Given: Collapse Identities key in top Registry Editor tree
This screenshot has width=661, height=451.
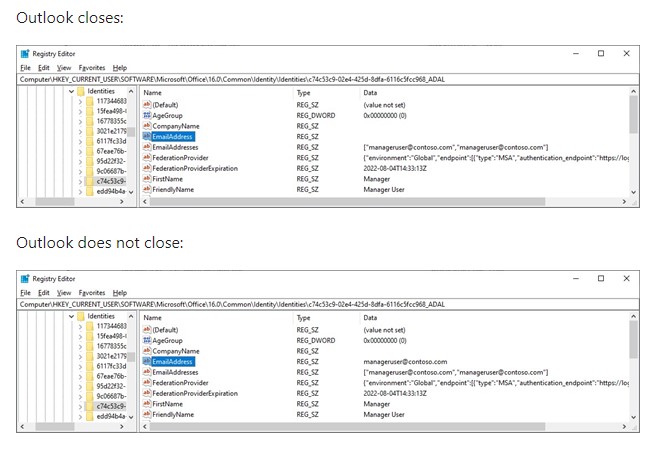Looking at the screenshot, I should (x=70, y=92).
